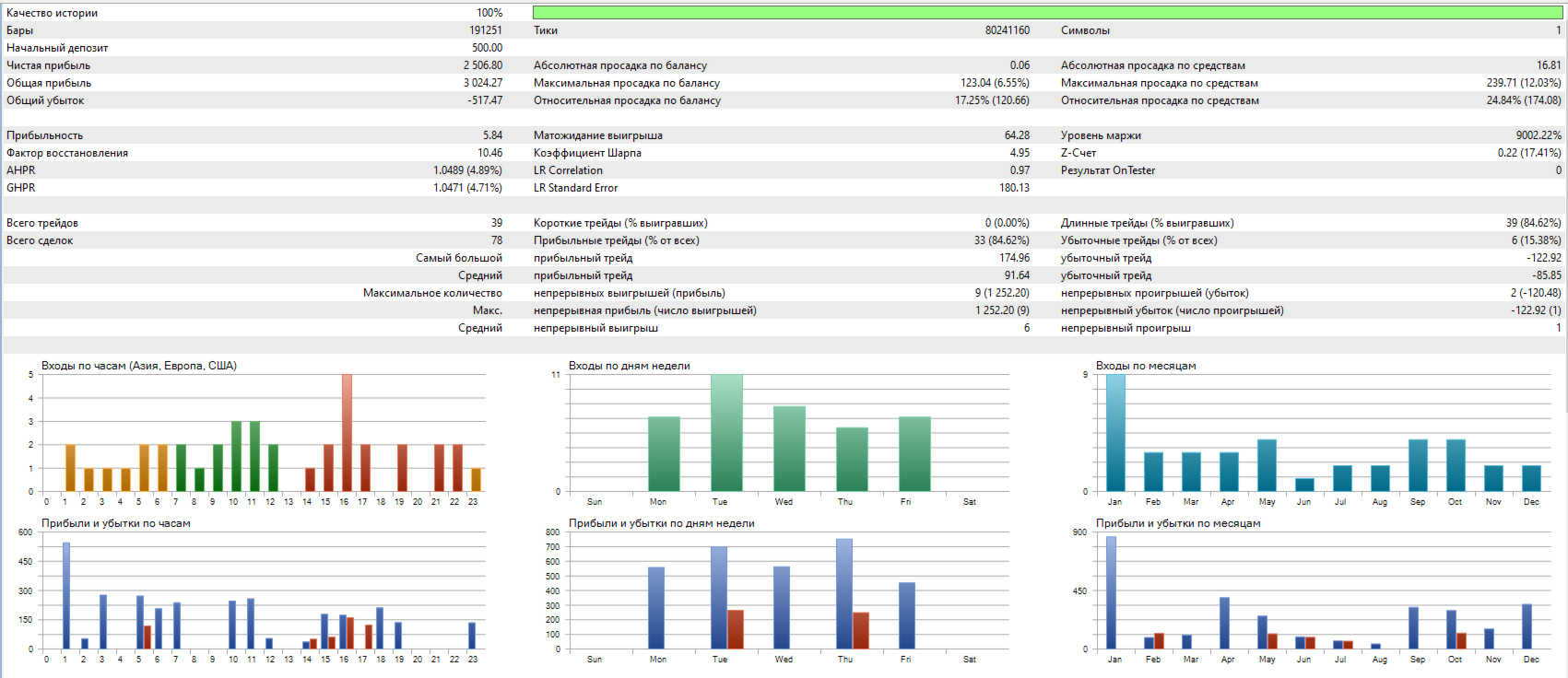The image size is (1568, 678).
Task: Click relative equity drawdown '24.84% (174.08)'
Action: click(1524, 100)
